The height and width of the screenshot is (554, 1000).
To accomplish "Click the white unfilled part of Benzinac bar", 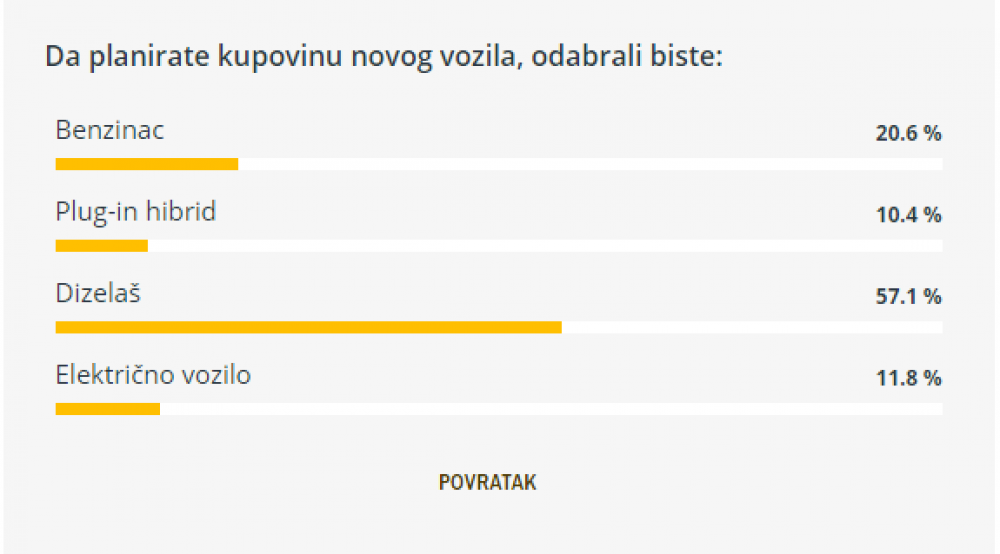I will (591, 164).
